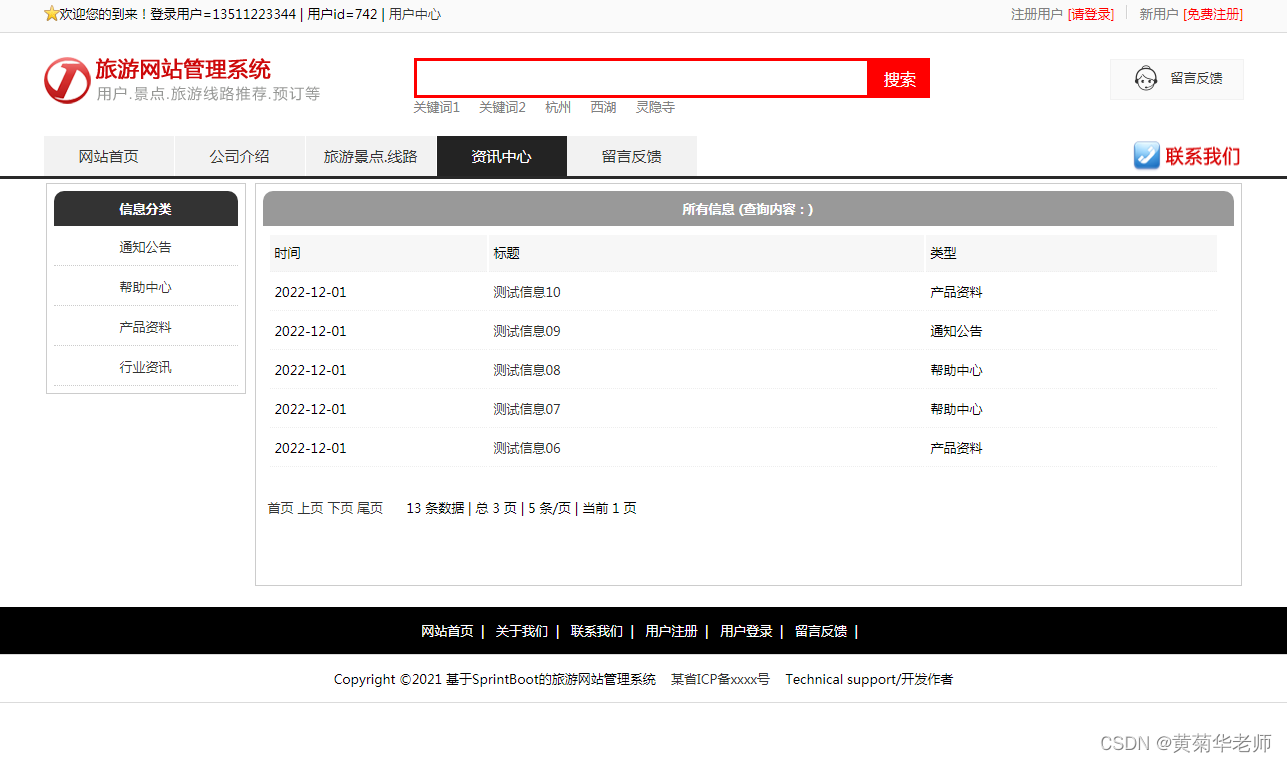
Task: Go to previous page via 上页
Action: click(310, 508)
